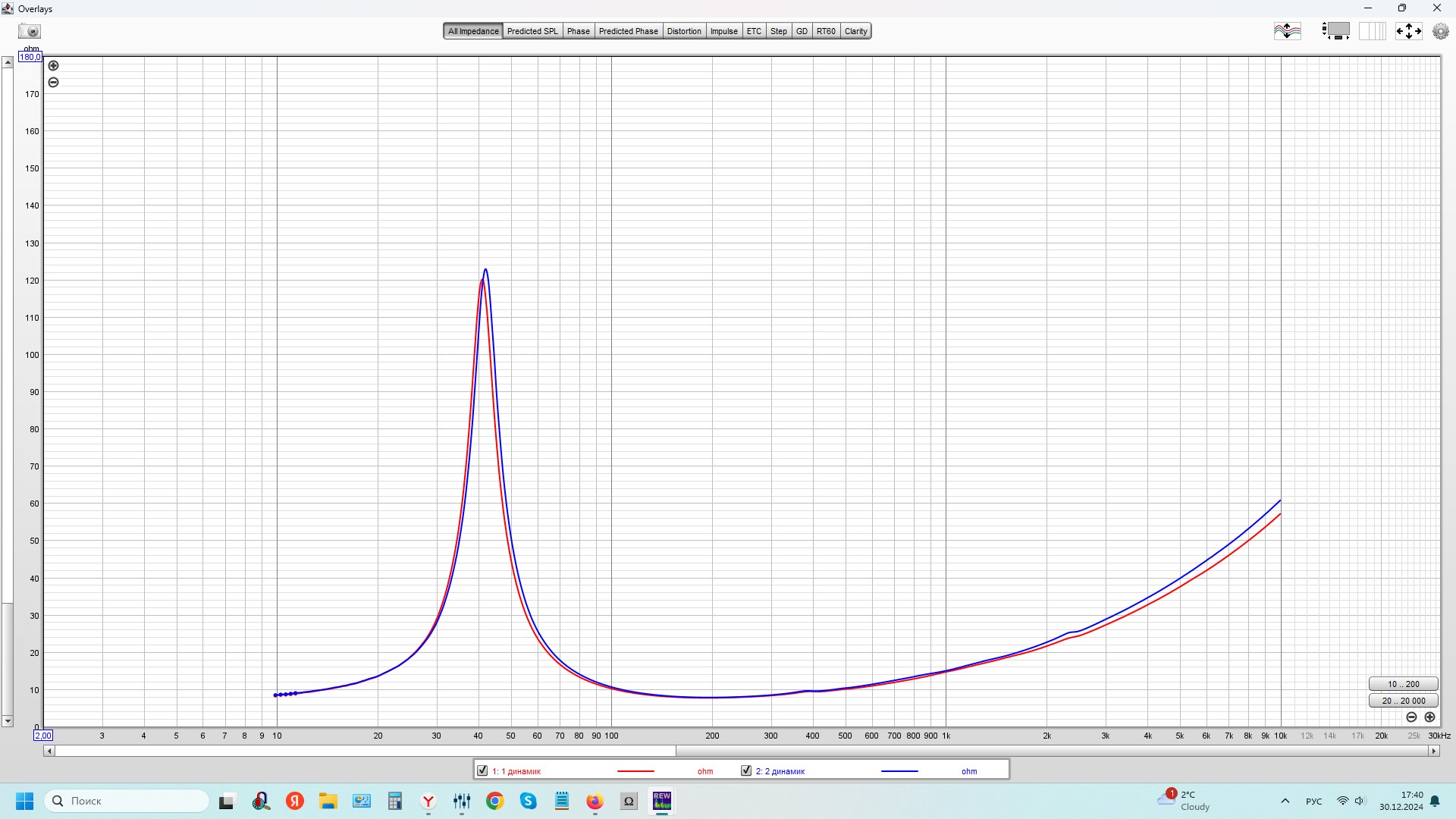Toggle the scrollbars icon in toolbar
1456x819 pixels.
(1335, 31)
